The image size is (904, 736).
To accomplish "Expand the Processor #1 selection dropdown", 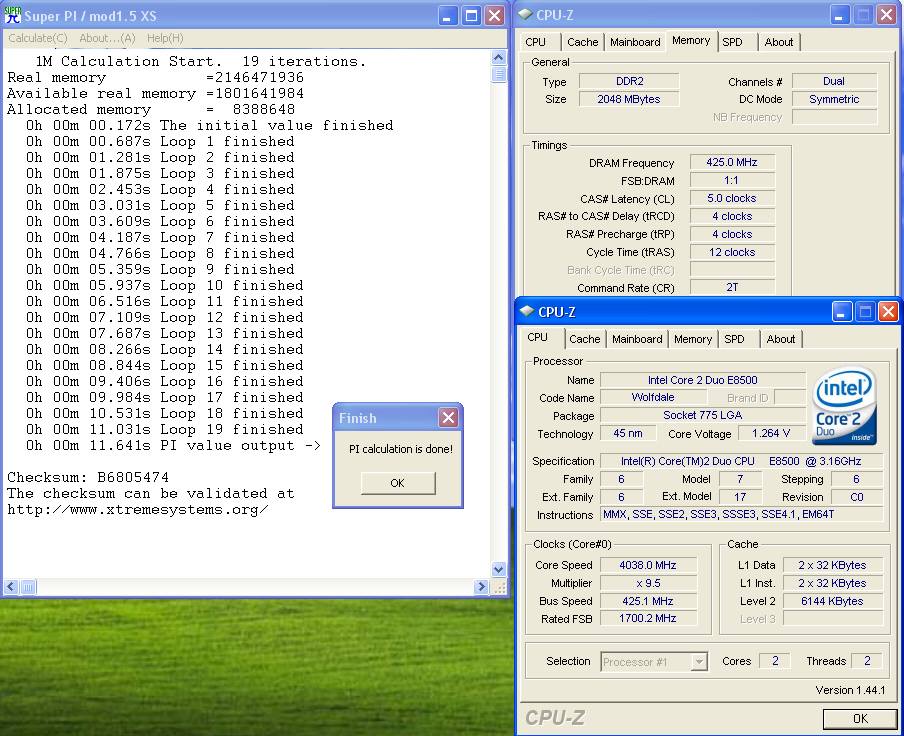I will tap(699, 662).
